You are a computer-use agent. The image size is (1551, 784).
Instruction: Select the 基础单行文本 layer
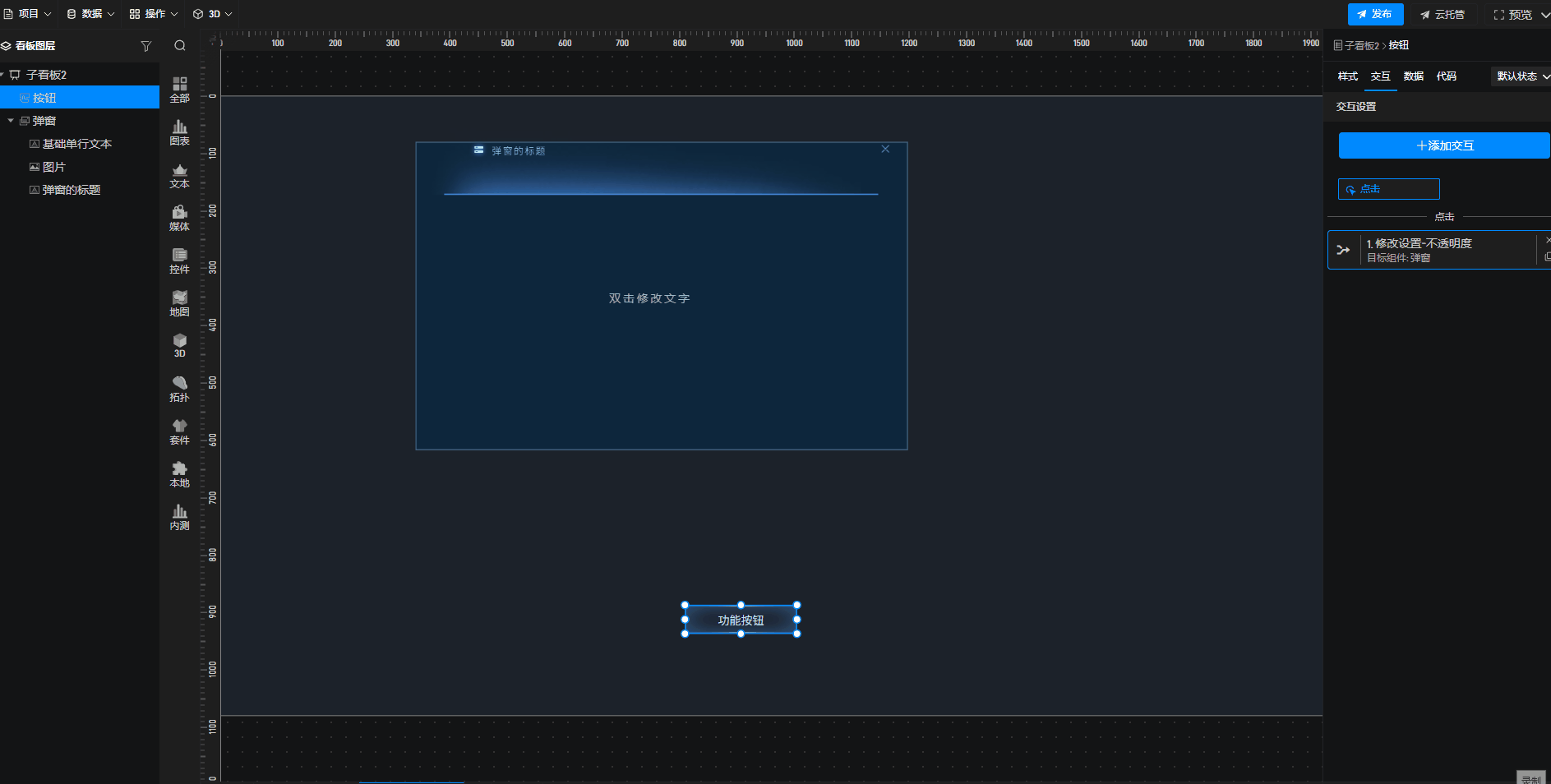point(76,144)
